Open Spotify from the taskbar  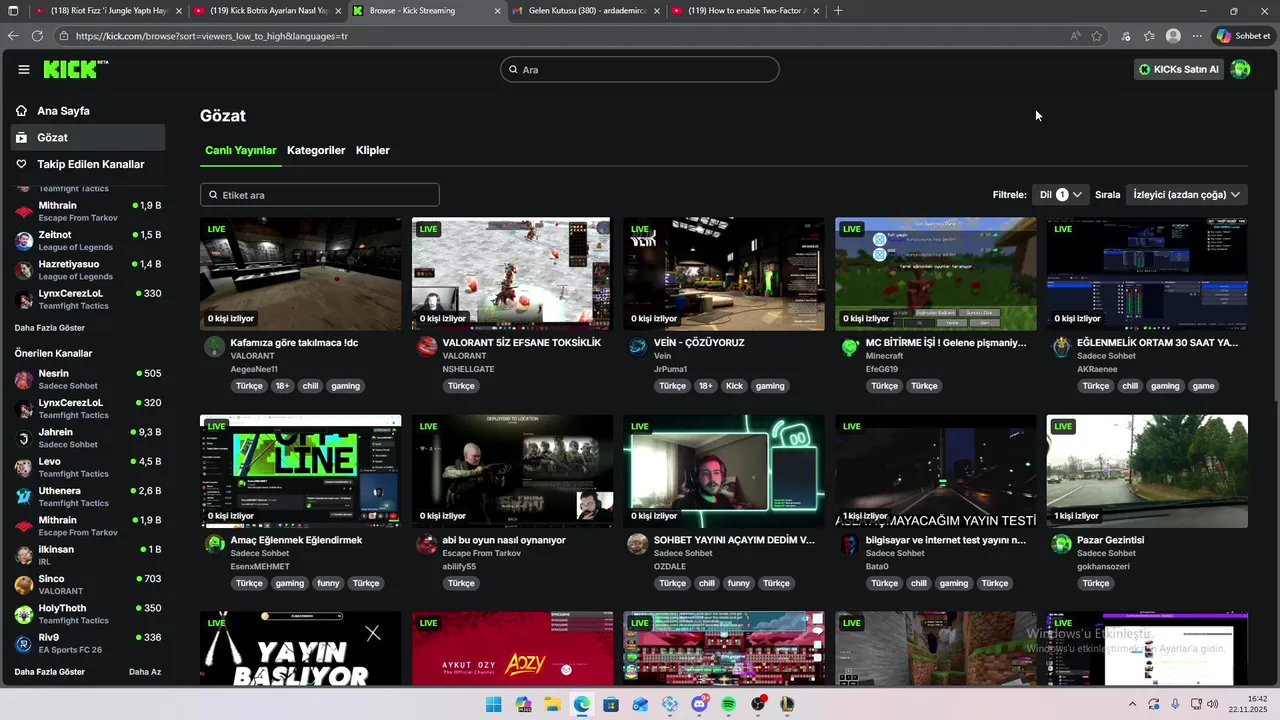[x=729, y=705]
